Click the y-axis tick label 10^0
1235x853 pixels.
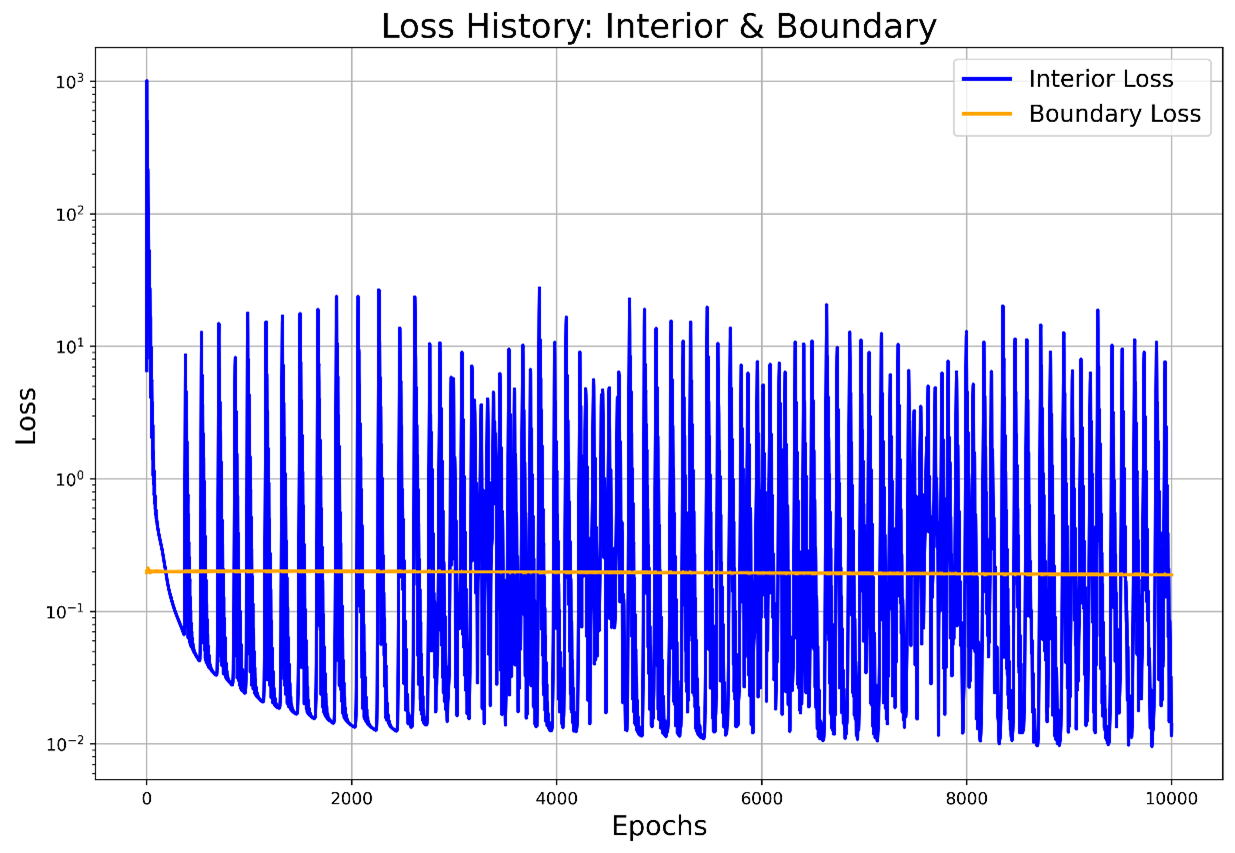click(72, 478)
